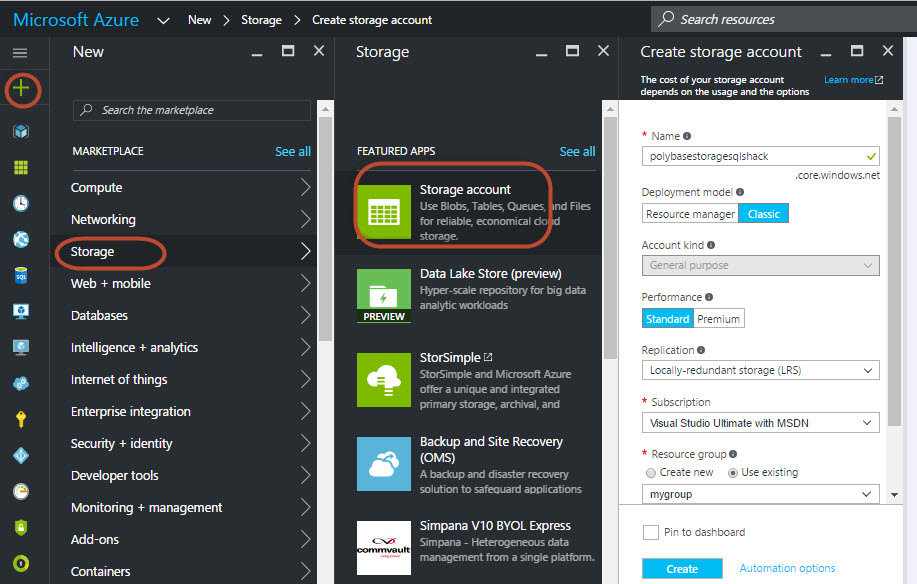
Task: Select the Create new radio button
Action: point(652,472)
